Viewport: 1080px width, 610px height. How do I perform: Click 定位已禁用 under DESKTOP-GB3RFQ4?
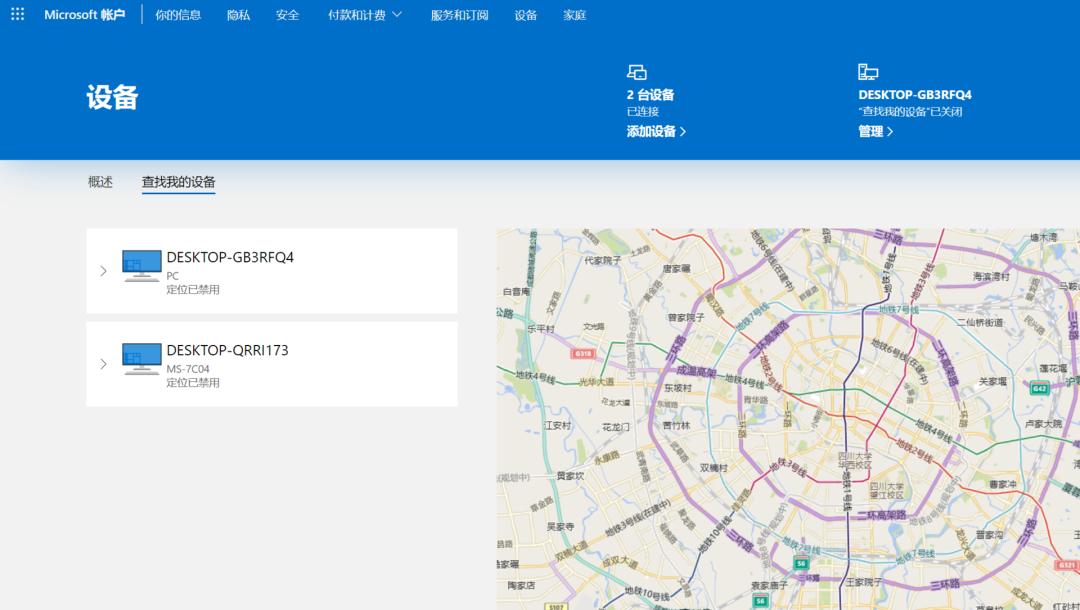[190, 291]
